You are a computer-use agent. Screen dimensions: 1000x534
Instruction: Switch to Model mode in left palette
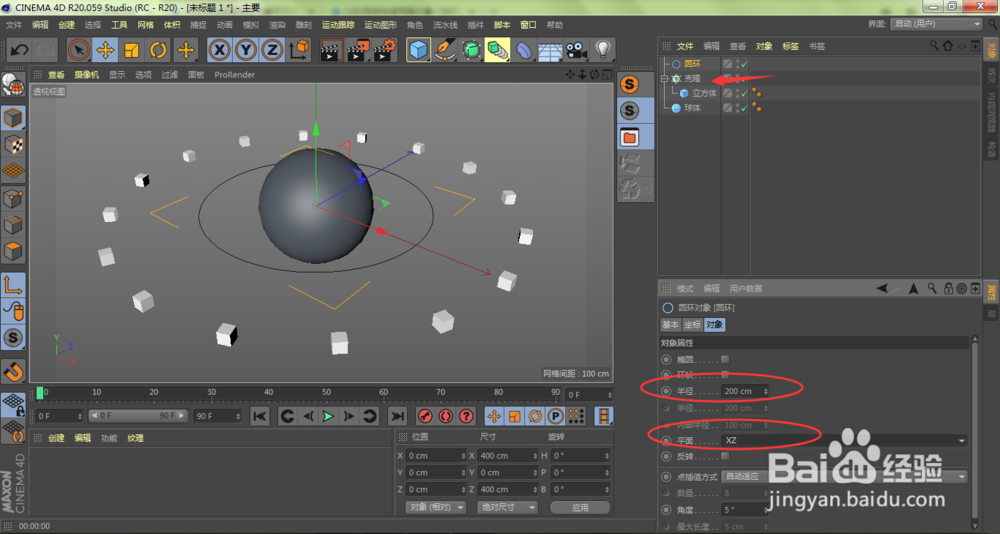(x=13, y=118)
